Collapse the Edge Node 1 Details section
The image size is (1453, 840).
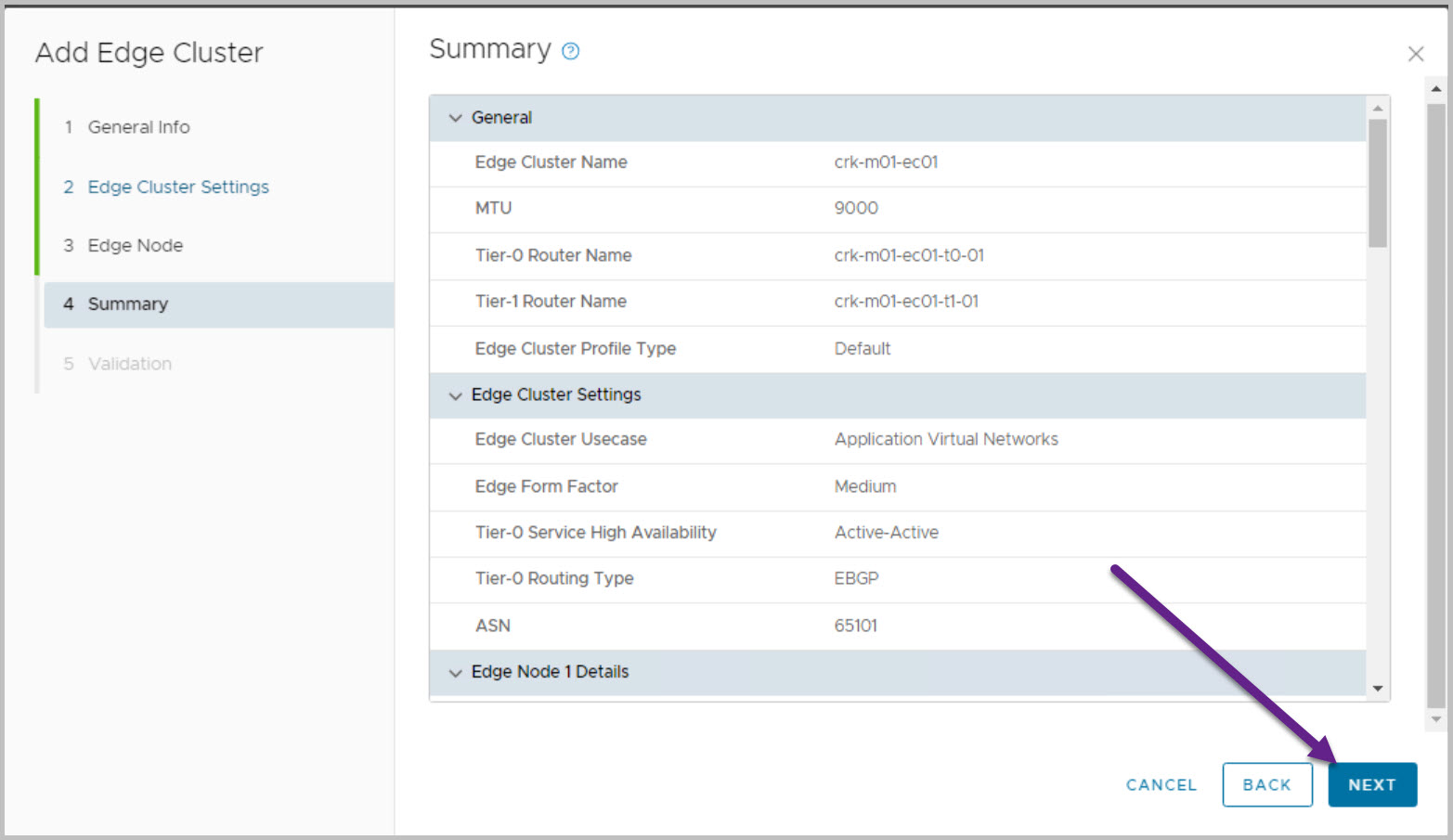[x=455, y=673]
